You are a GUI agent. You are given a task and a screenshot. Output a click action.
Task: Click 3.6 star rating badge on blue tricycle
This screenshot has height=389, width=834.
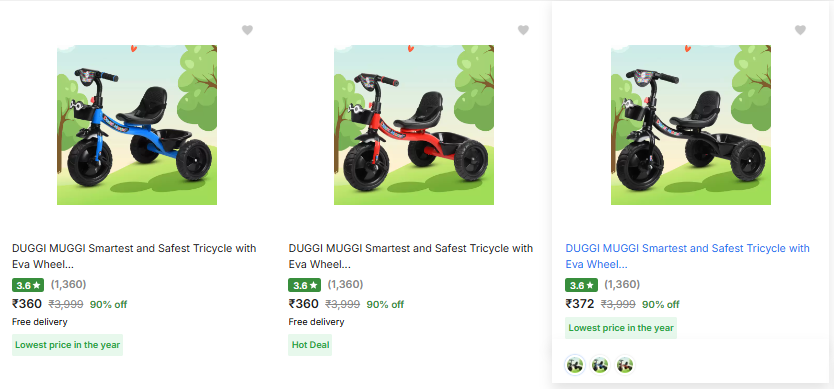(28, 285)
